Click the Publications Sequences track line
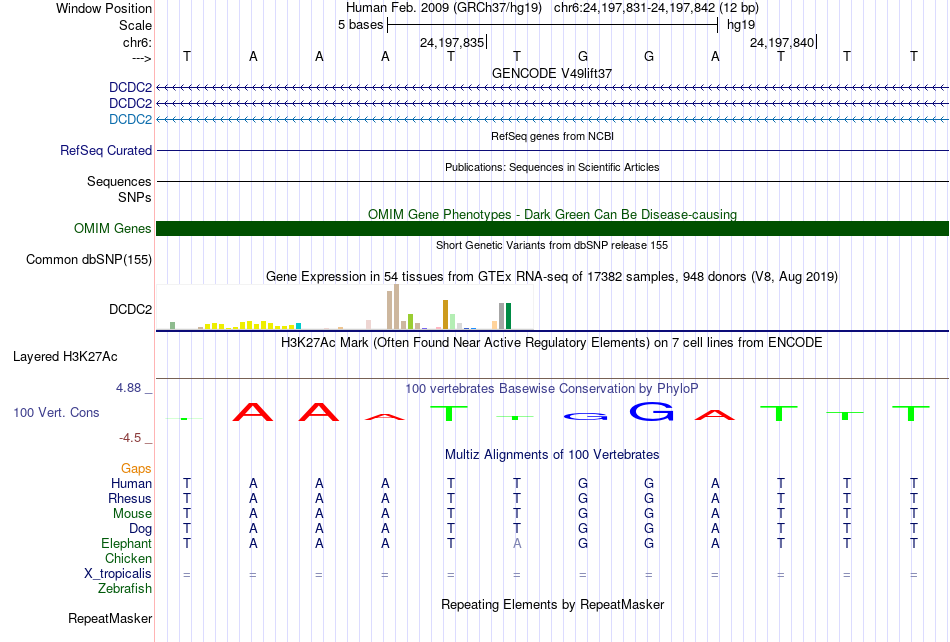The width and height of the screenshot is (950, 642). point(552,181)
